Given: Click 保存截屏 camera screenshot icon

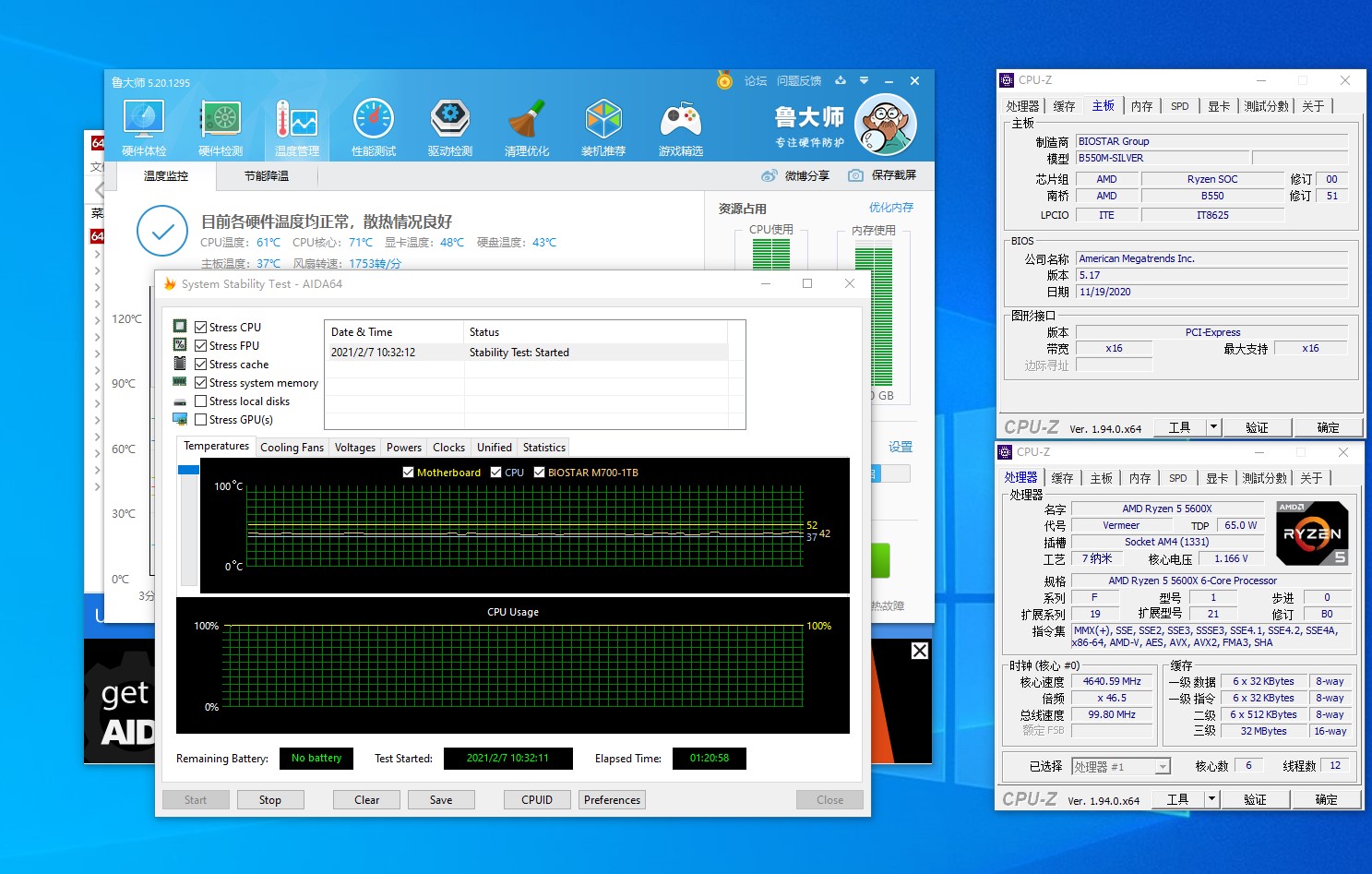Looking at the screenshot, I should [x=855, y=175].
